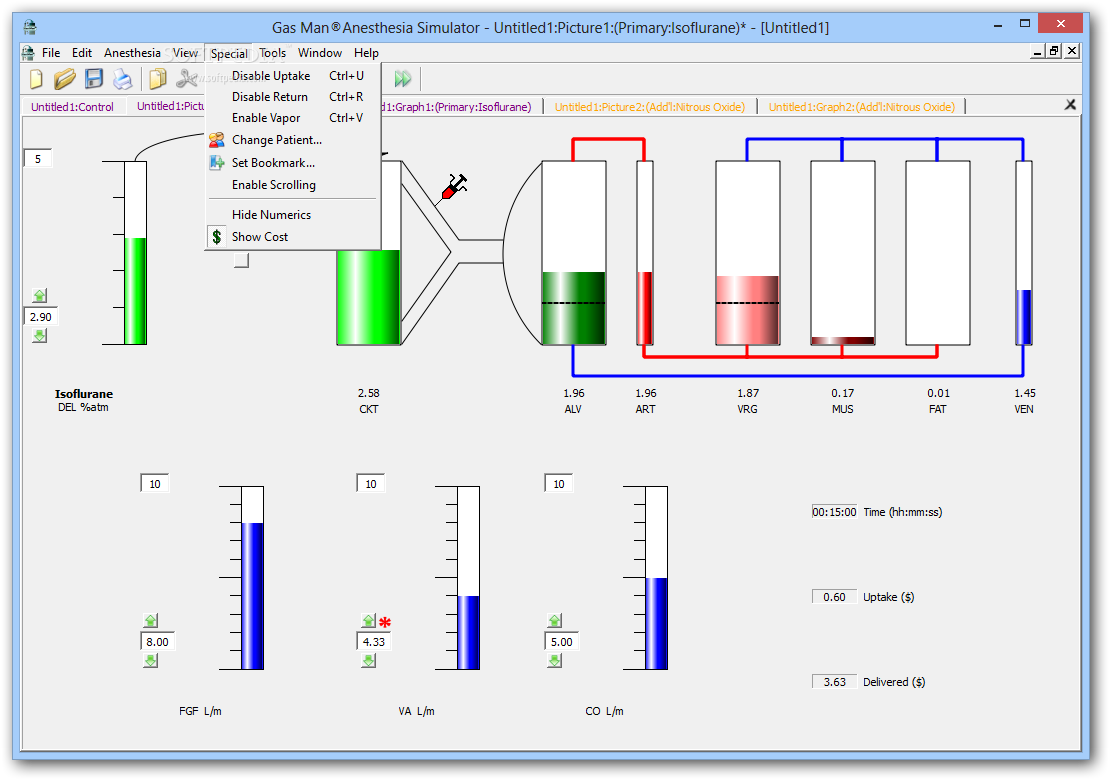Screen dimensions: 1110x780
Task: Select Enable Vapor menu entry
Action: coord(293,118)
